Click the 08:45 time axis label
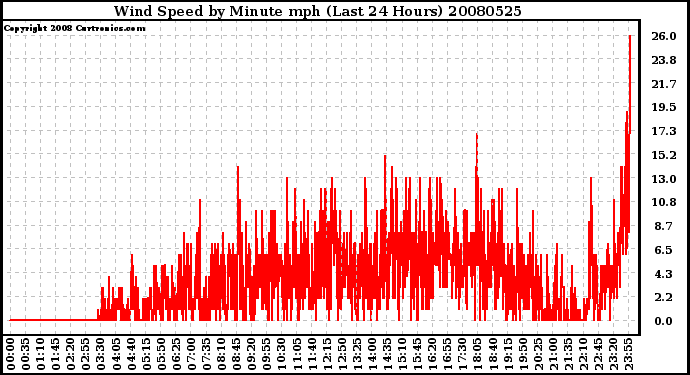This screenshot has height=375, width=690. tap(236, 354)
